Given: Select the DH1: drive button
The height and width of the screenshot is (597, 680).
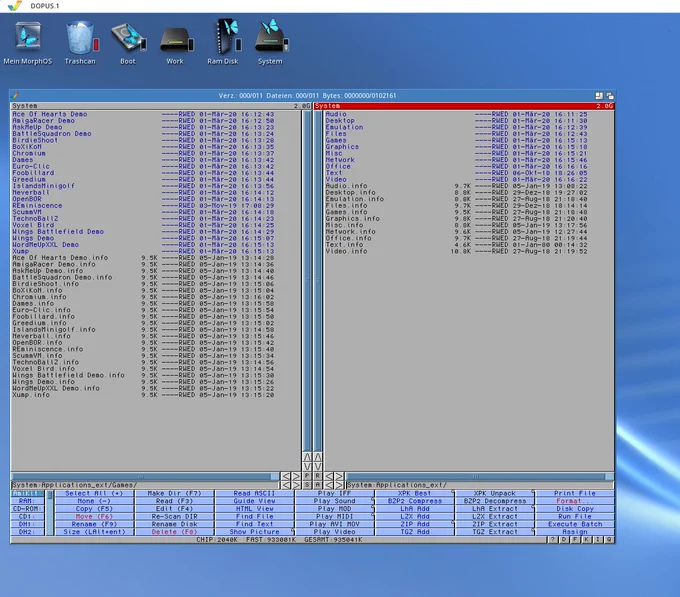Looking at the screenshot, I should 27,524.
